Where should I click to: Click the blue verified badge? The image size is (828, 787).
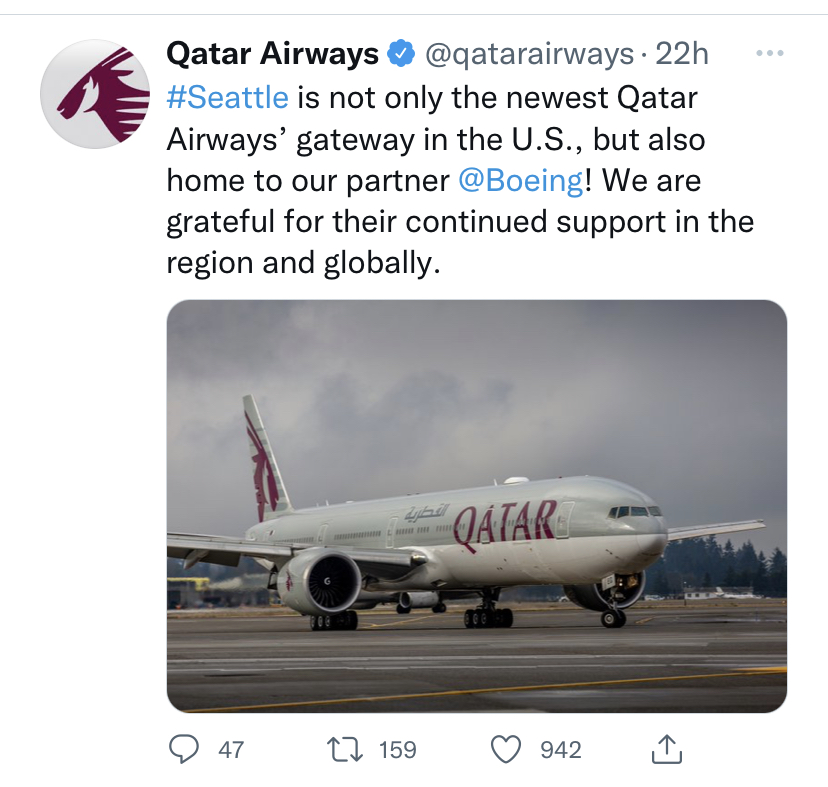point(401,53)
